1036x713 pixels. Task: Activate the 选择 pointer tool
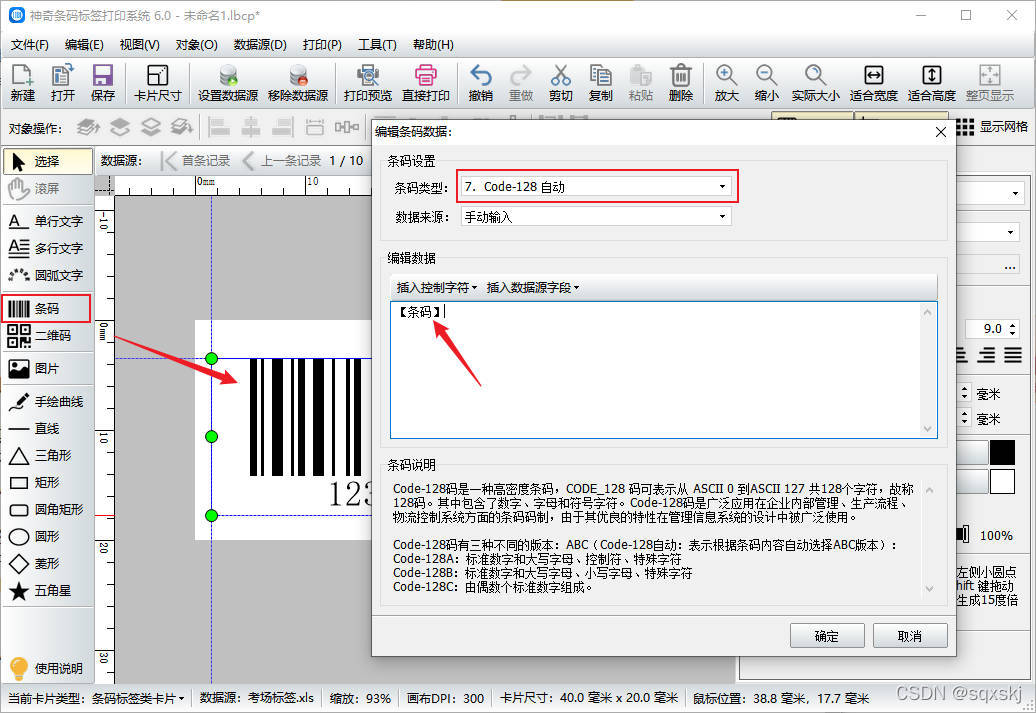48,161
